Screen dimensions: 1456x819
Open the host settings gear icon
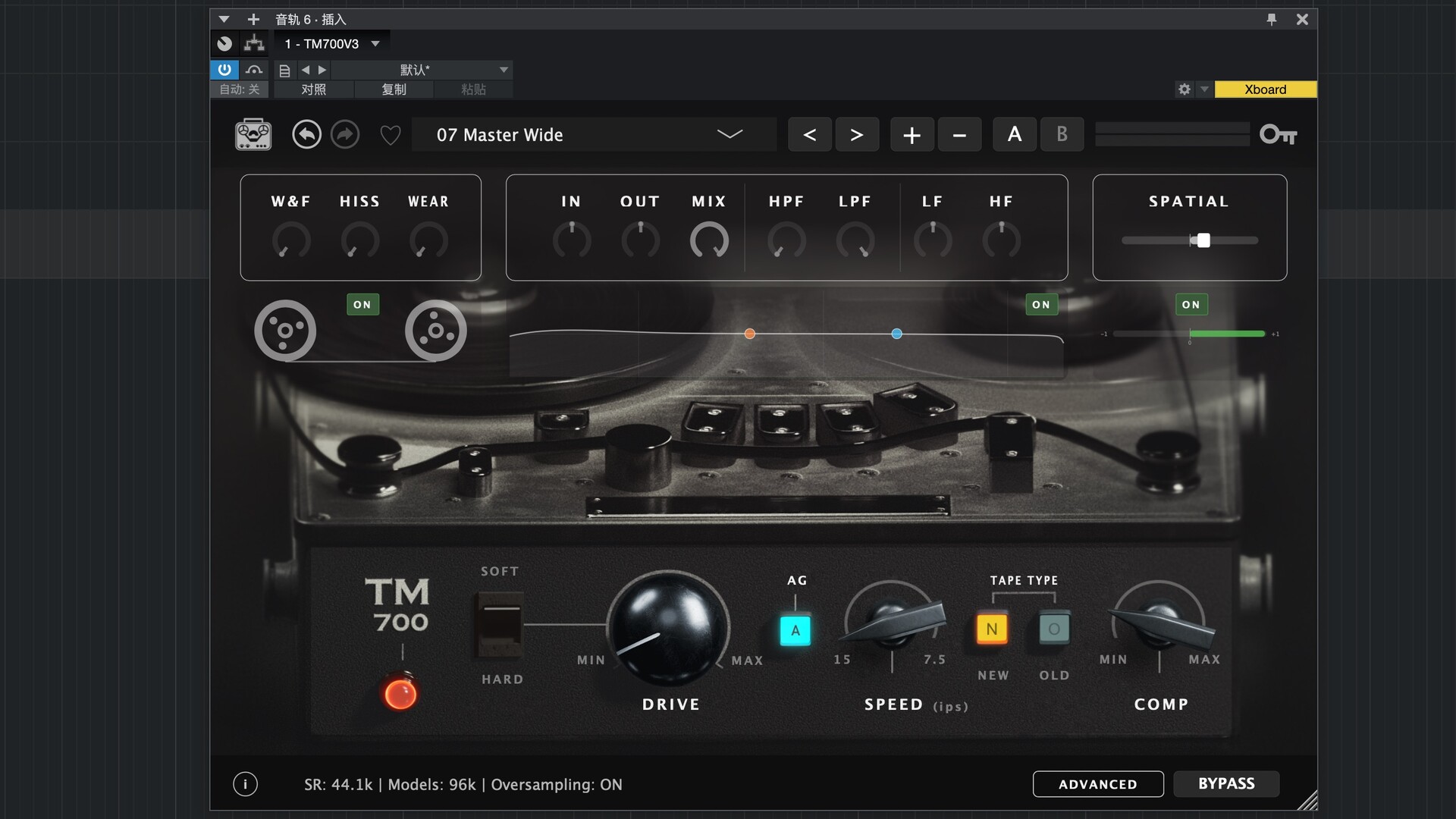tap(1184, 89)
